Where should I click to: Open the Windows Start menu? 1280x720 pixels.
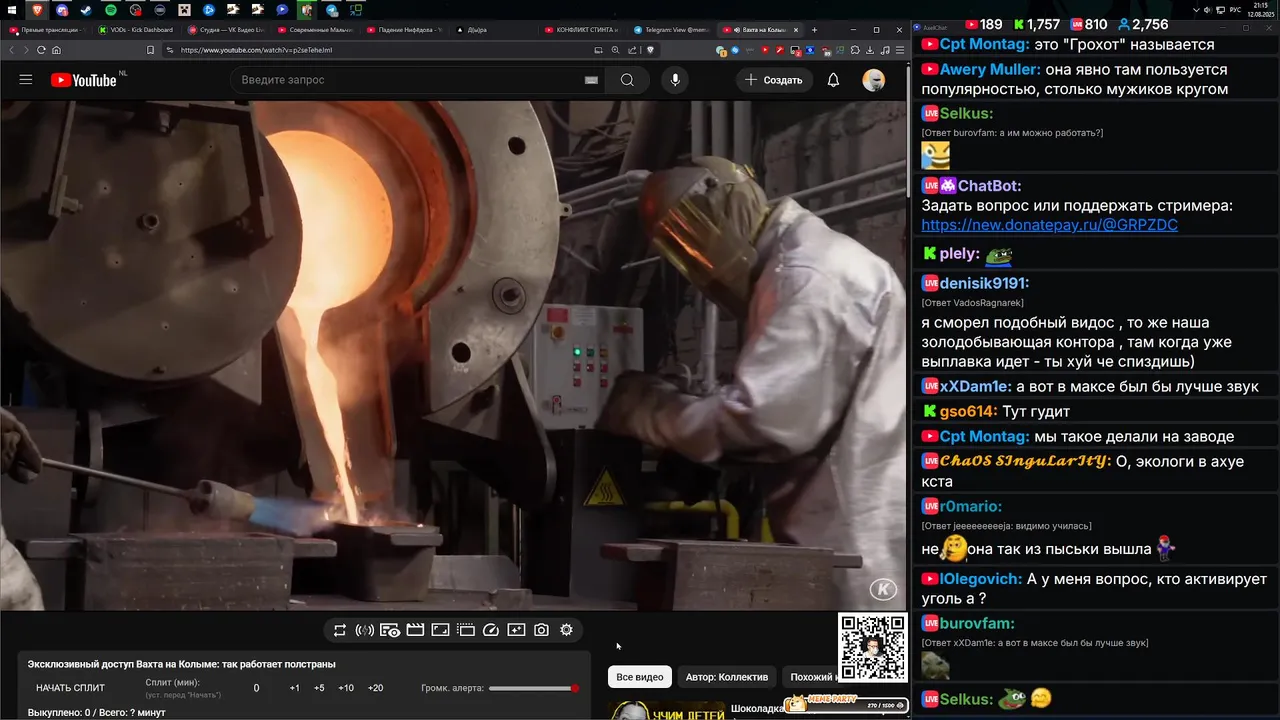[13, 10]
